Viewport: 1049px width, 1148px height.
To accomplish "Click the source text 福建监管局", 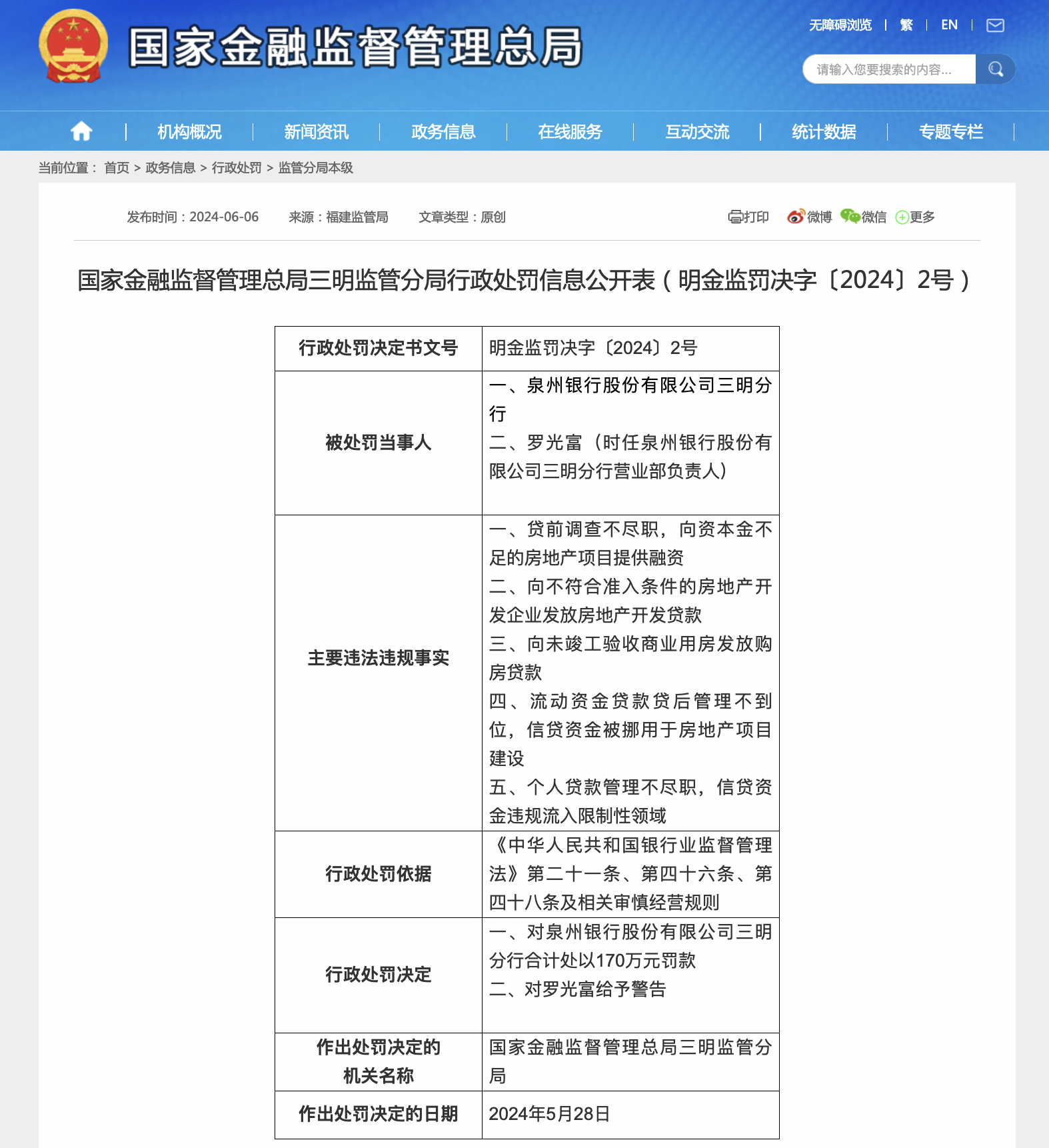I will tap(357, 217).
